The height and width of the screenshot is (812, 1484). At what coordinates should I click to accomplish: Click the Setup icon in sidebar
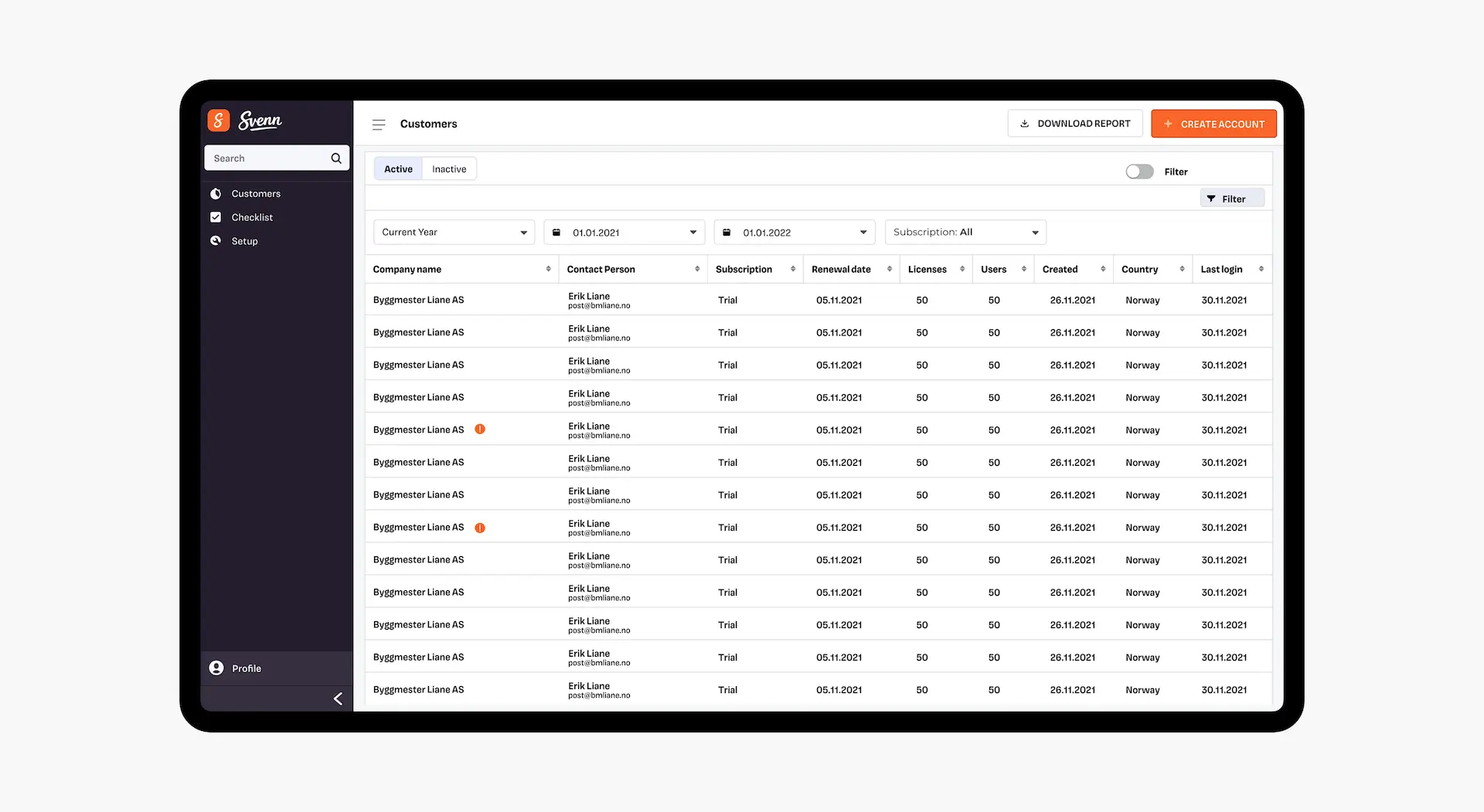pyautogui.click(x=216, y=241)
